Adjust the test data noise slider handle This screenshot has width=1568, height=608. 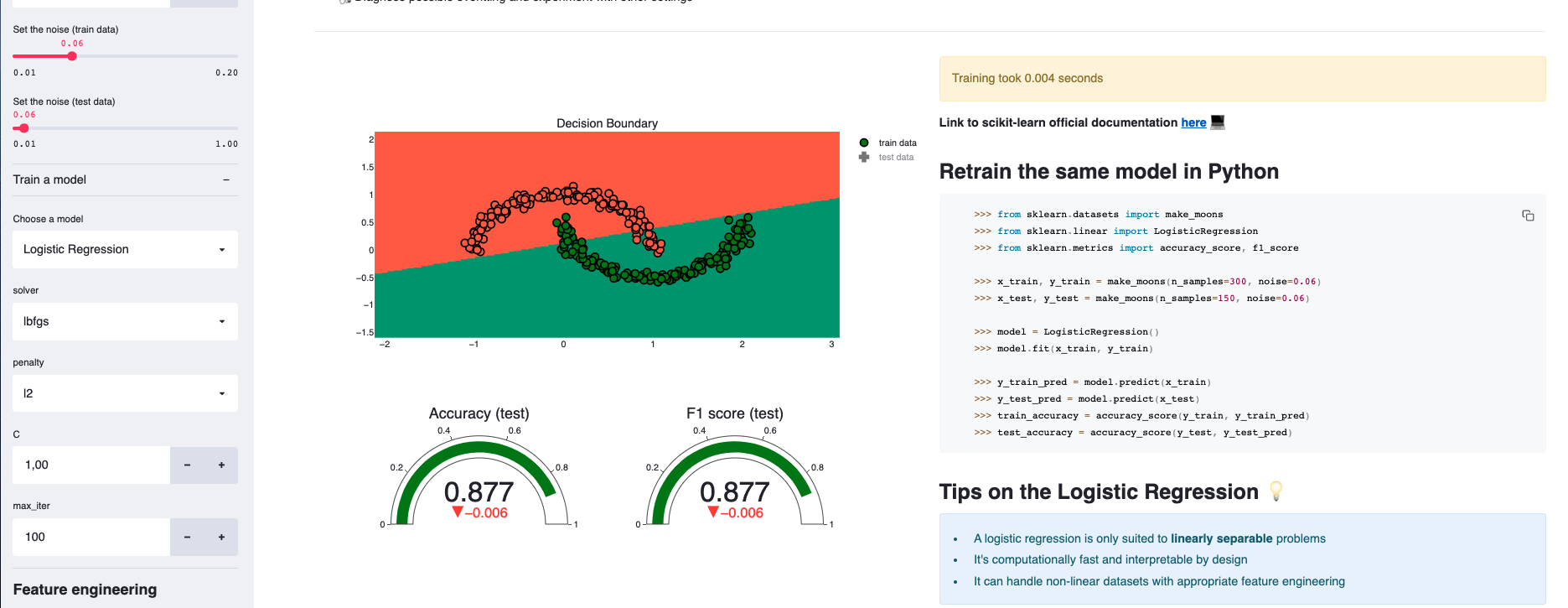coord(24,128)
